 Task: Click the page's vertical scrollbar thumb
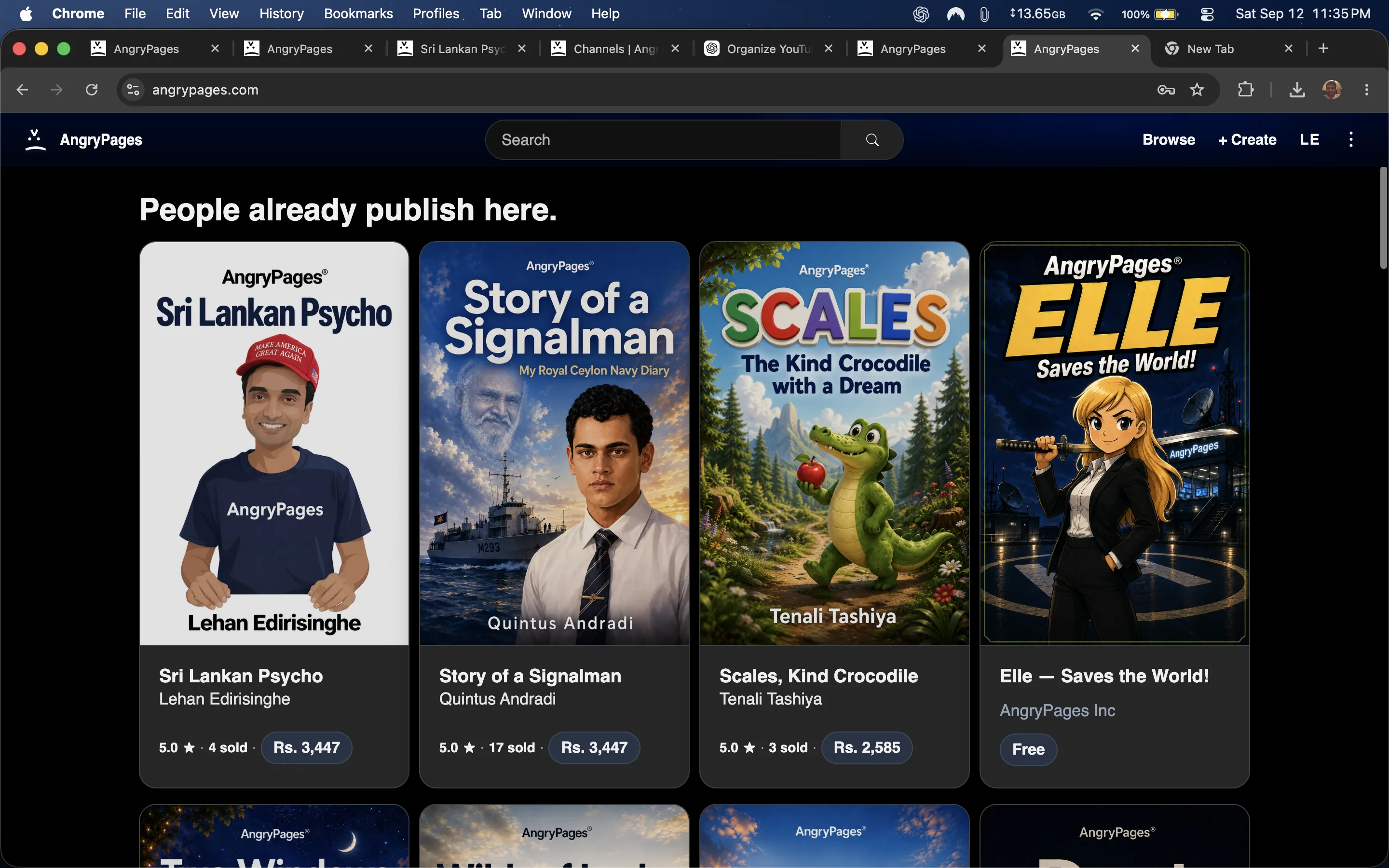point(1383,218)
